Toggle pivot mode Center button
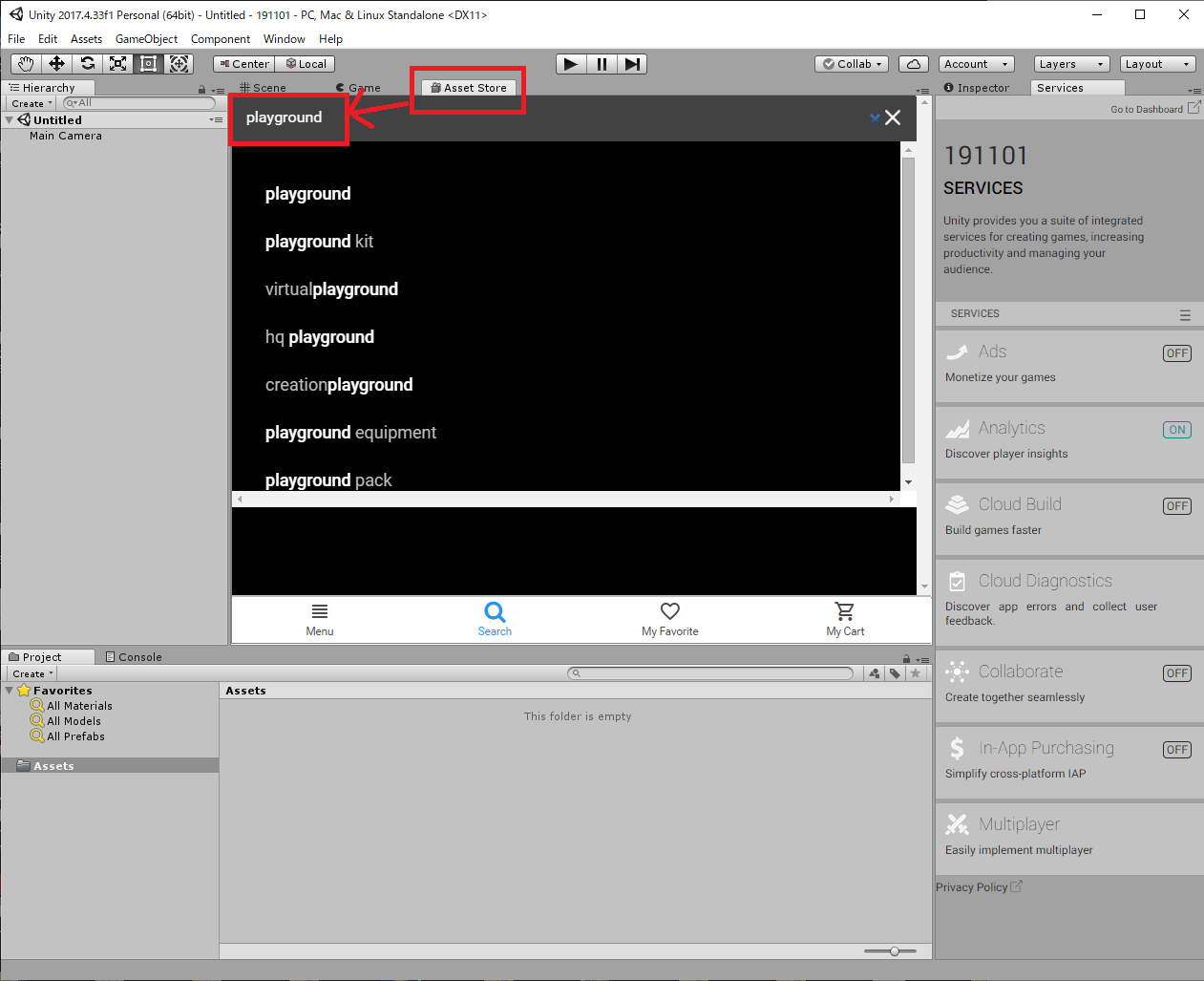 (x=243, y=64)
